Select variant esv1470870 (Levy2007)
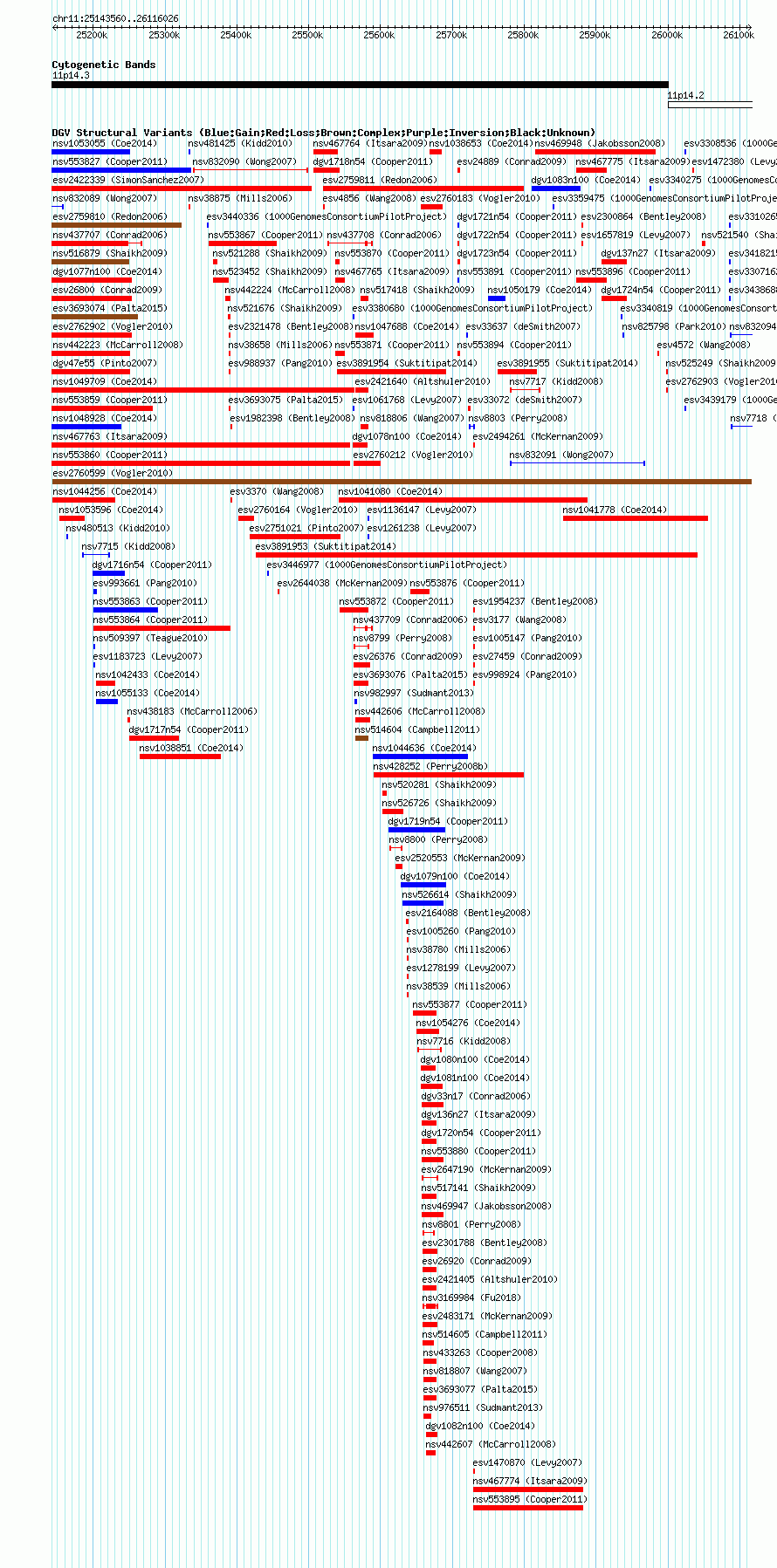 pos(527,1462)
